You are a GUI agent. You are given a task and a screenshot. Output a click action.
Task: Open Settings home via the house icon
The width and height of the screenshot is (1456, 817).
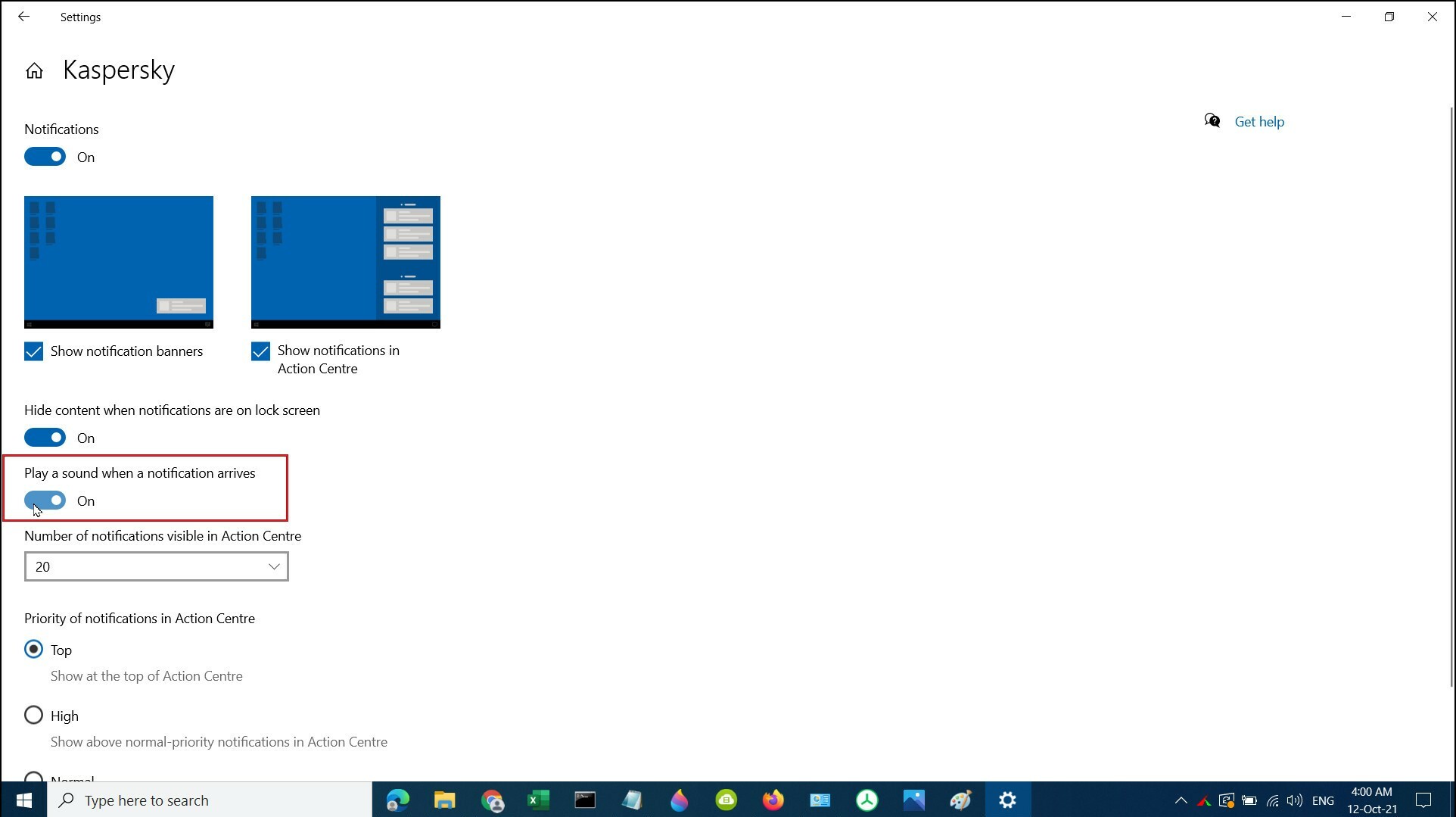(34, 70)
